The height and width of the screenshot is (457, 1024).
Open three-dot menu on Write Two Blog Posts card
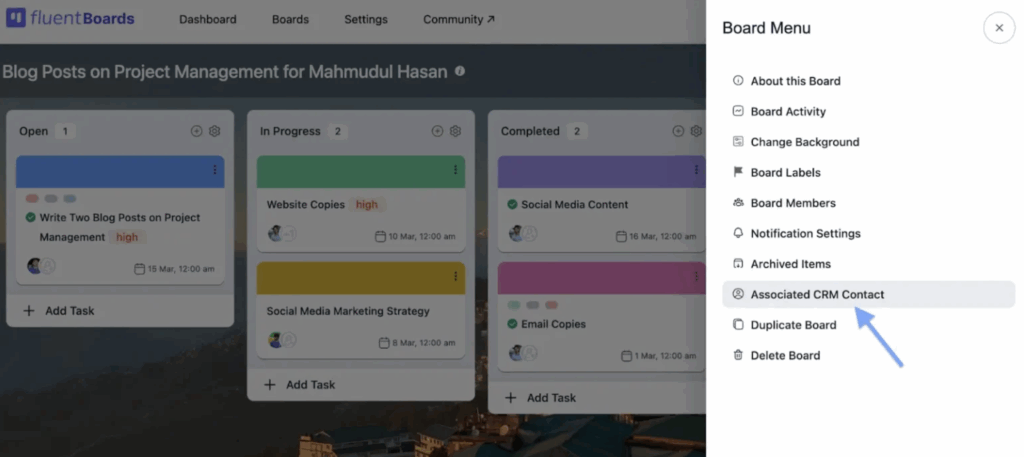[x=214, y=170]
